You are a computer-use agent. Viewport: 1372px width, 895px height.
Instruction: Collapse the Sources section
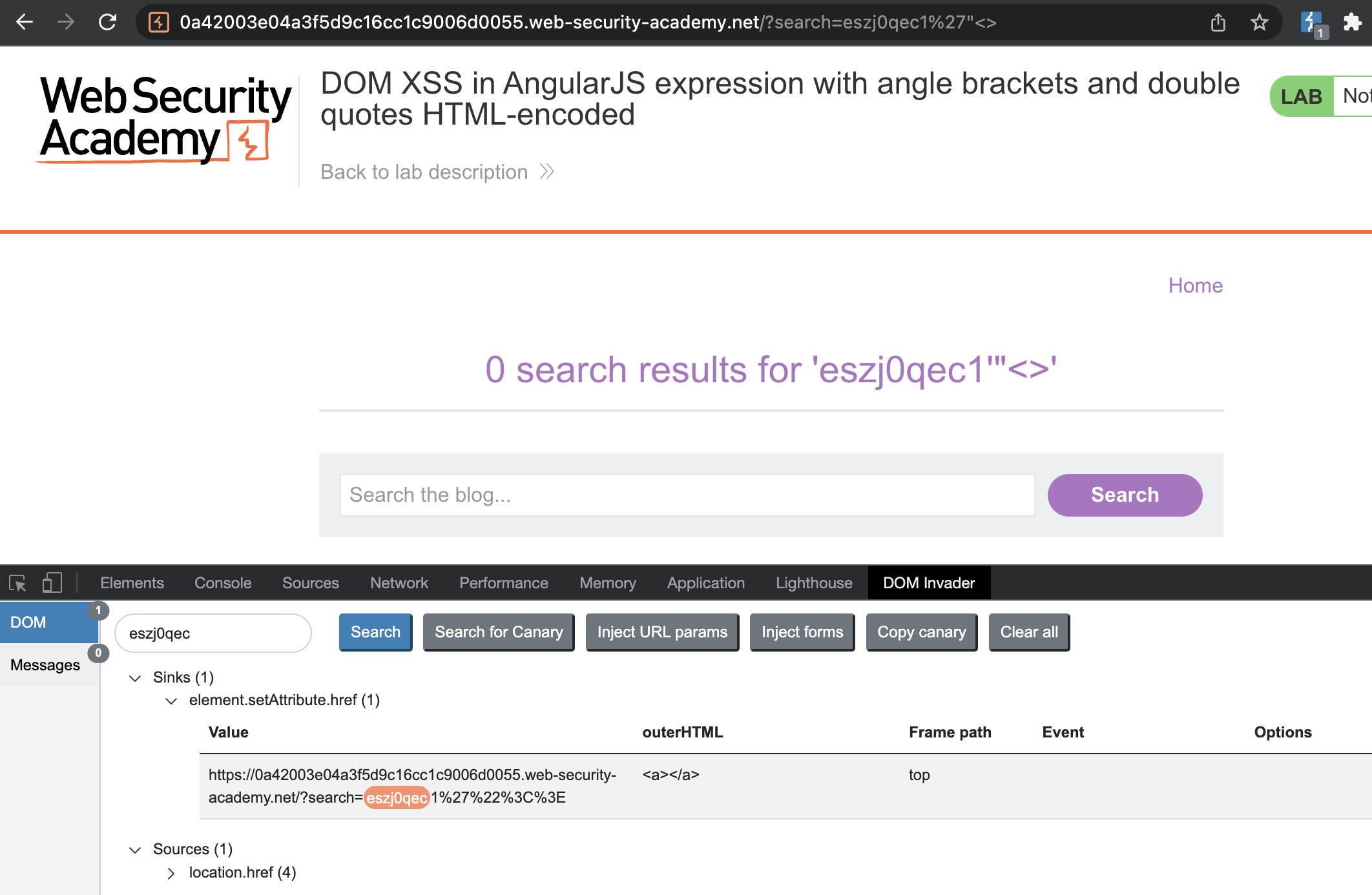click(x=135, y=849)
